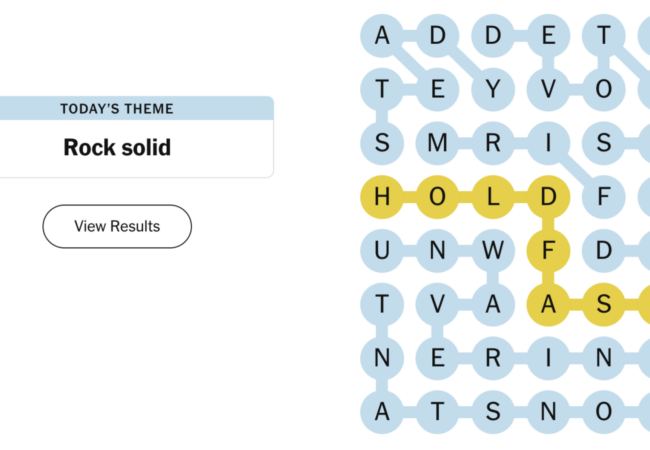This screenshot has height=450, width=650.
Task: Tap the yellow highlighted letter O
Action: tap(437, 196)
